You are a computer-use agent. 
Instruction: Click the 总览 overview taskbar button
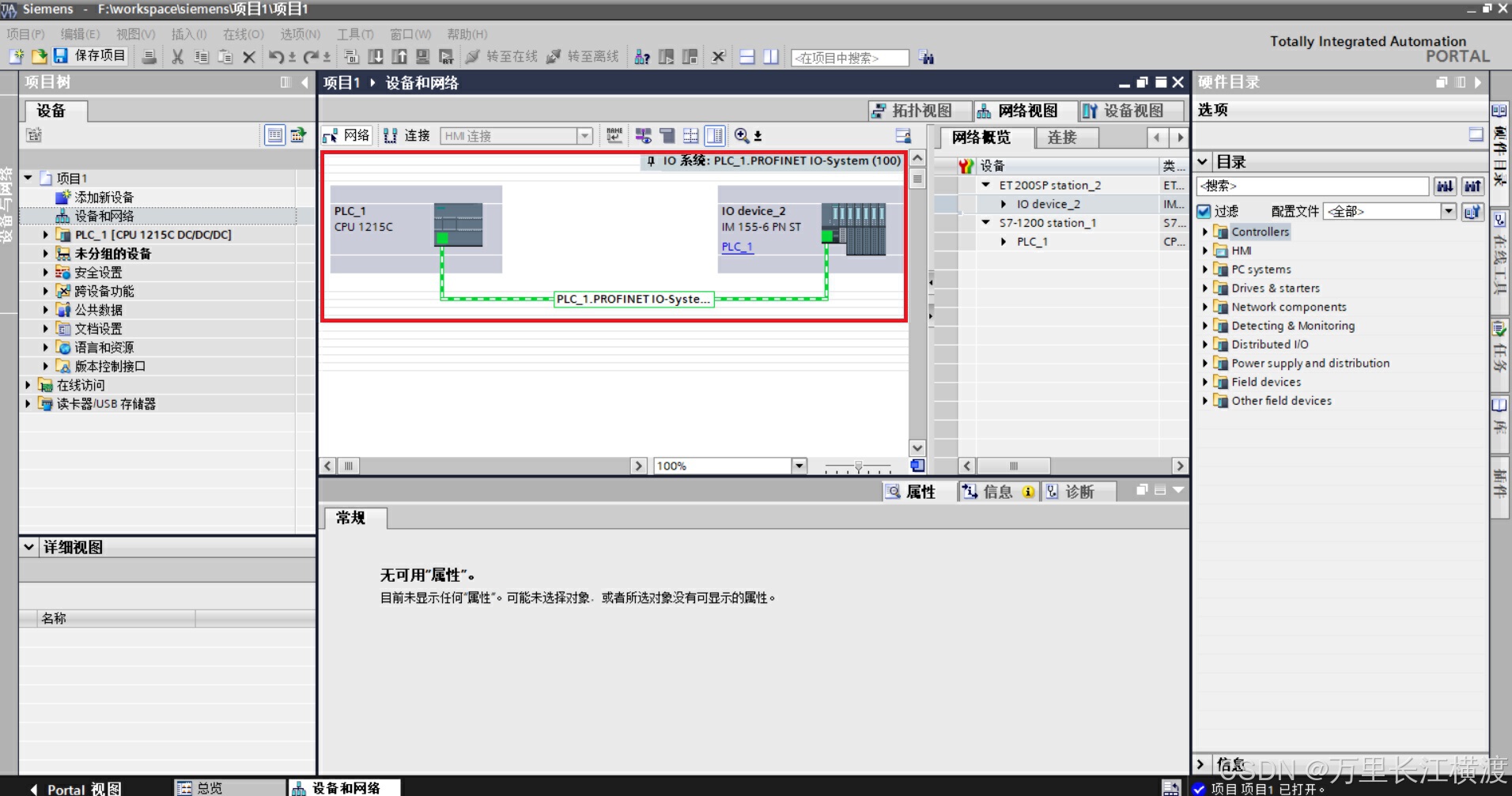click(x=229, y=788)
